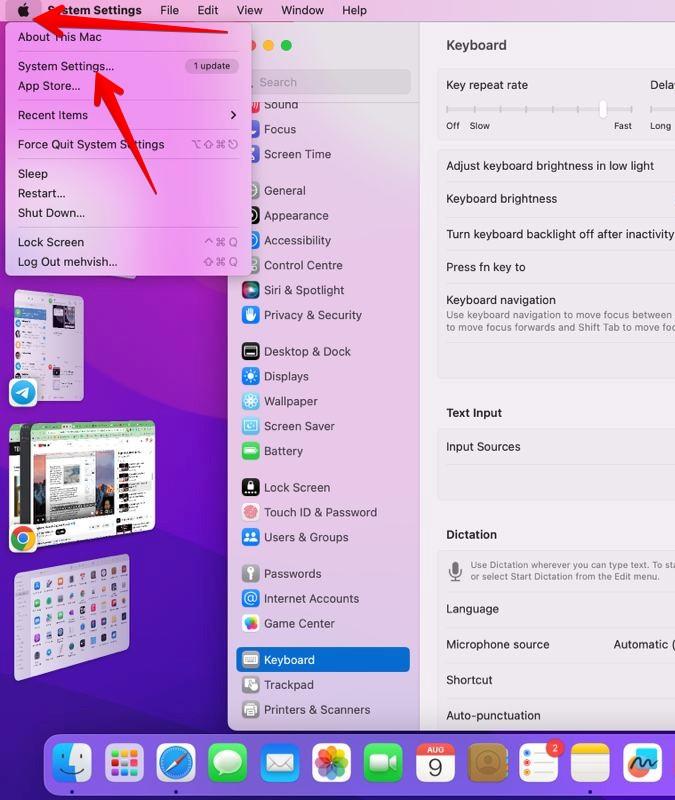Open the View menu
The width and height of the screenshot is (675, 800).
click(x=249, y=10)
